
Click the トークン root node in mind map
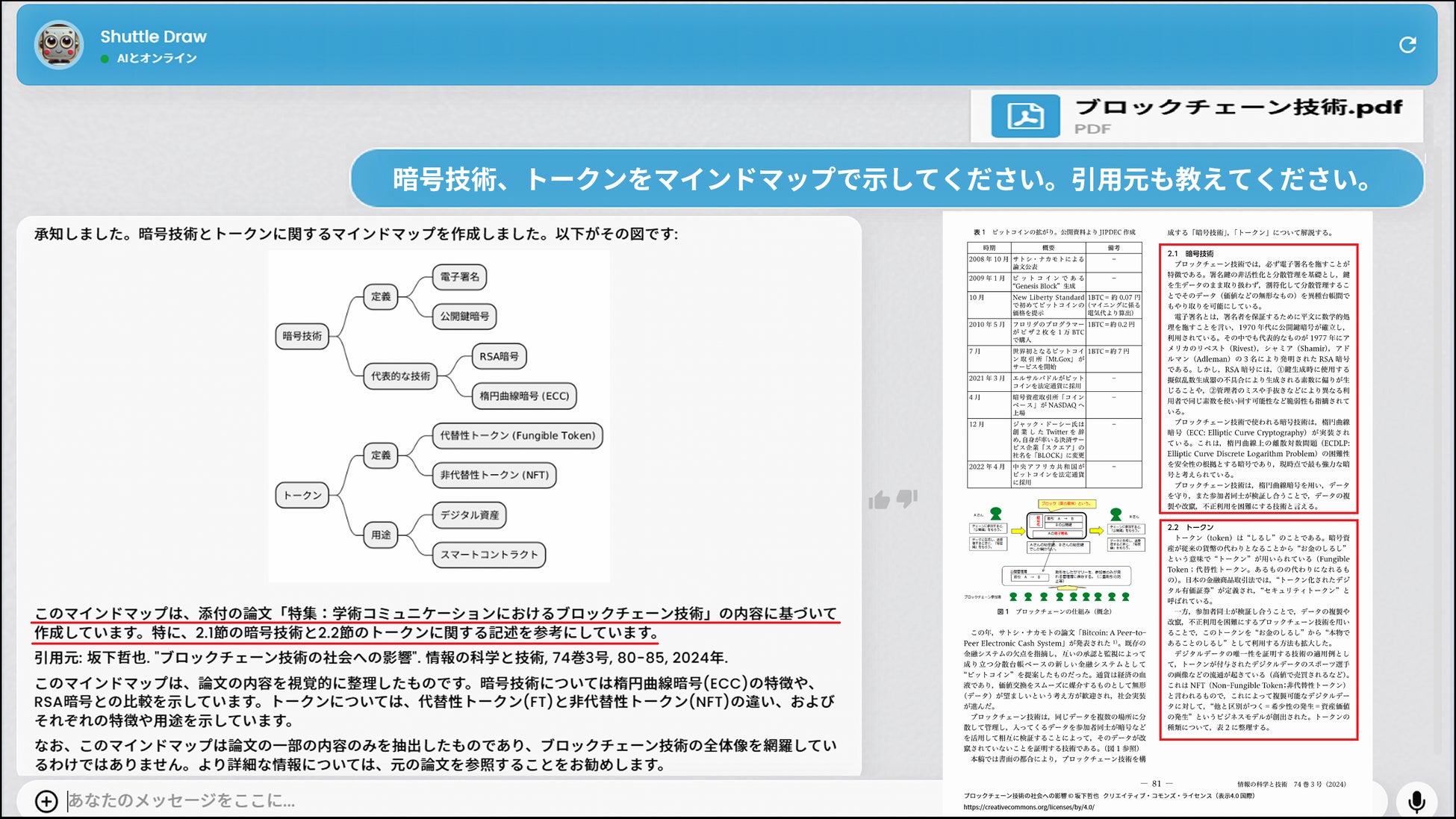(302, 495)
